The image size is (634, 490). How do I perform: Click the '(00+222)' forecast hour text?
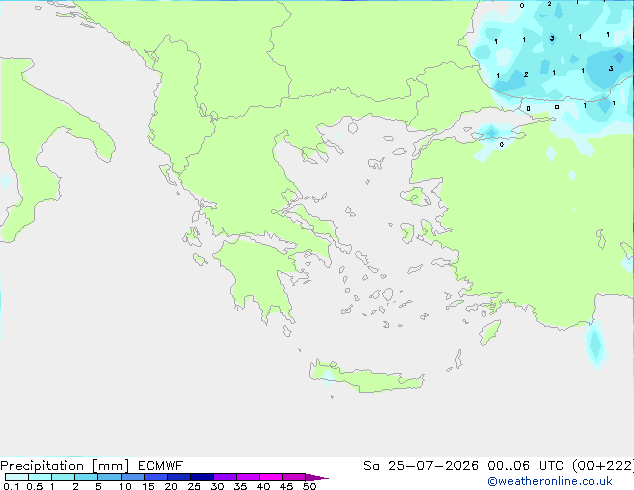point(603,466)
